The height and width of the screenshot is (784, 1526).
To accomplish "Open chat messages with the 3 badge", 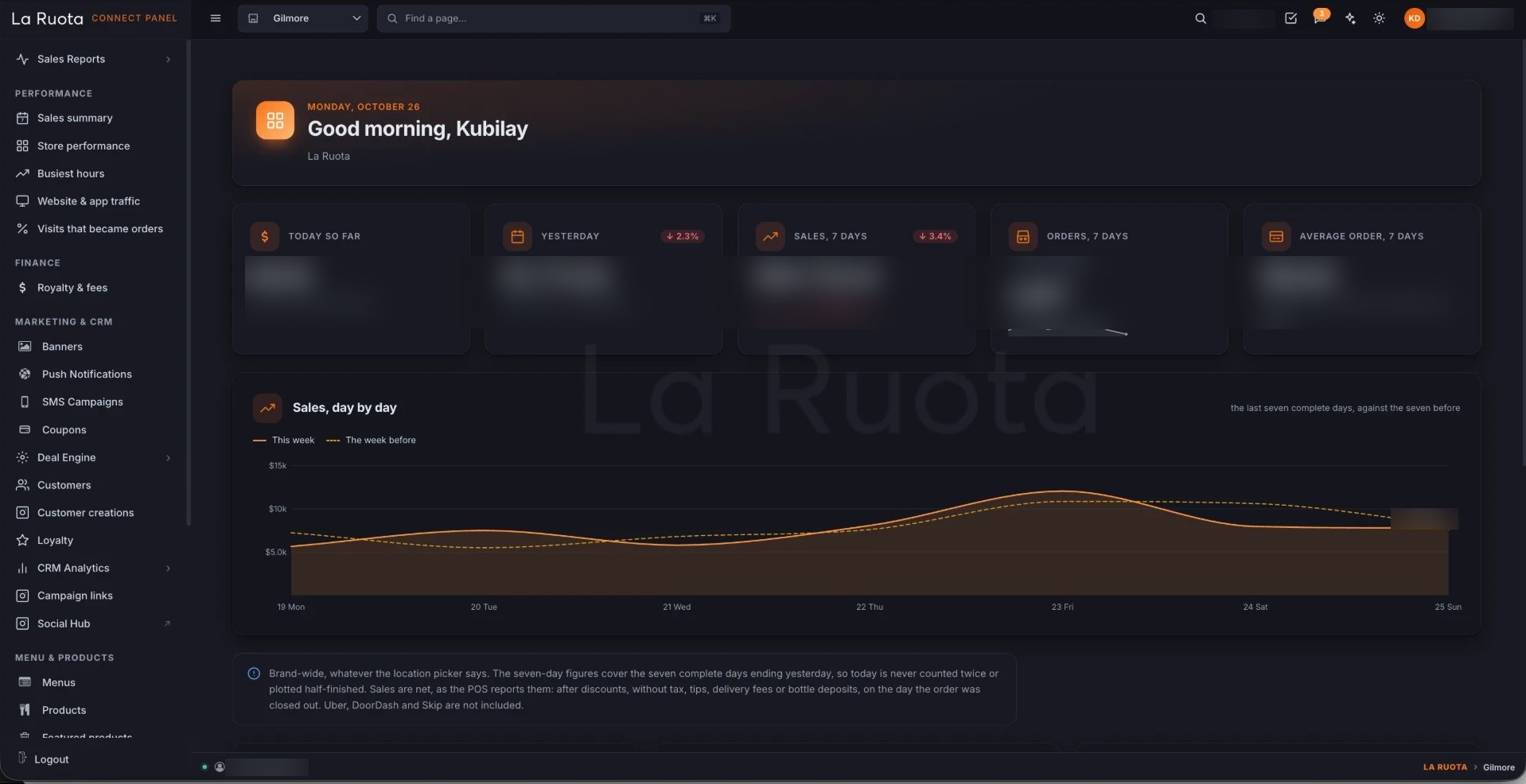I will pos(1320,17).
